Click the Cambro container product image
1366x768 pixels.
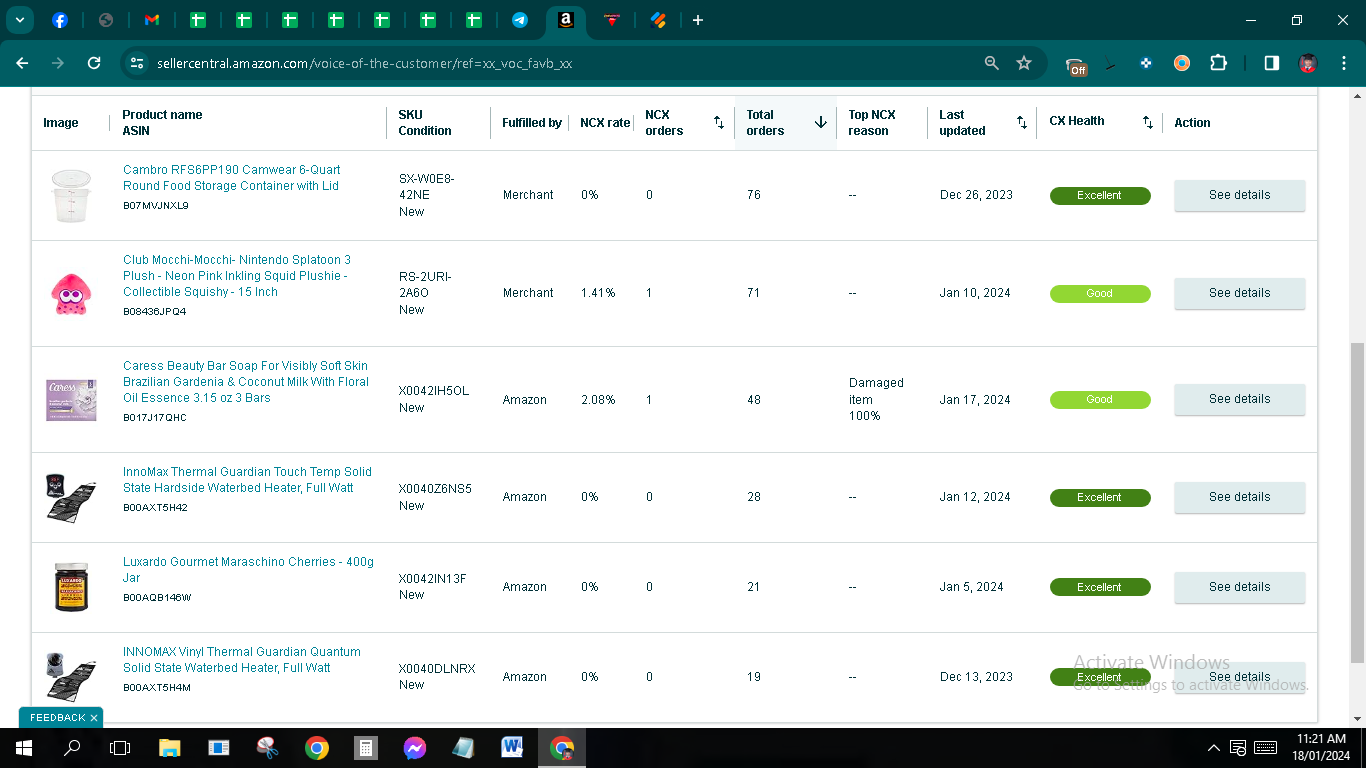click(x=71, y=196)
